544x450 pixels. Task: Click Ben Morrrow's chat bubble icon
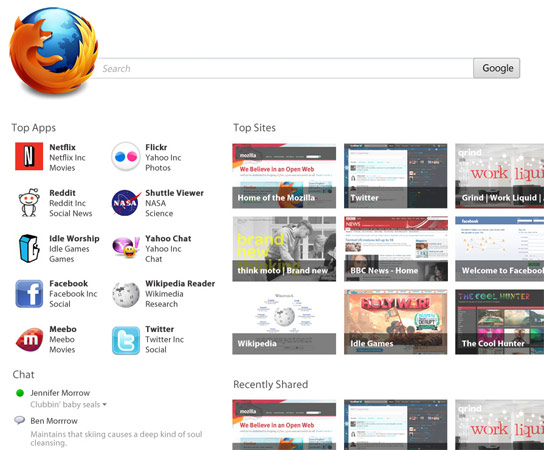pyautogui.click(x=19, y=421)
